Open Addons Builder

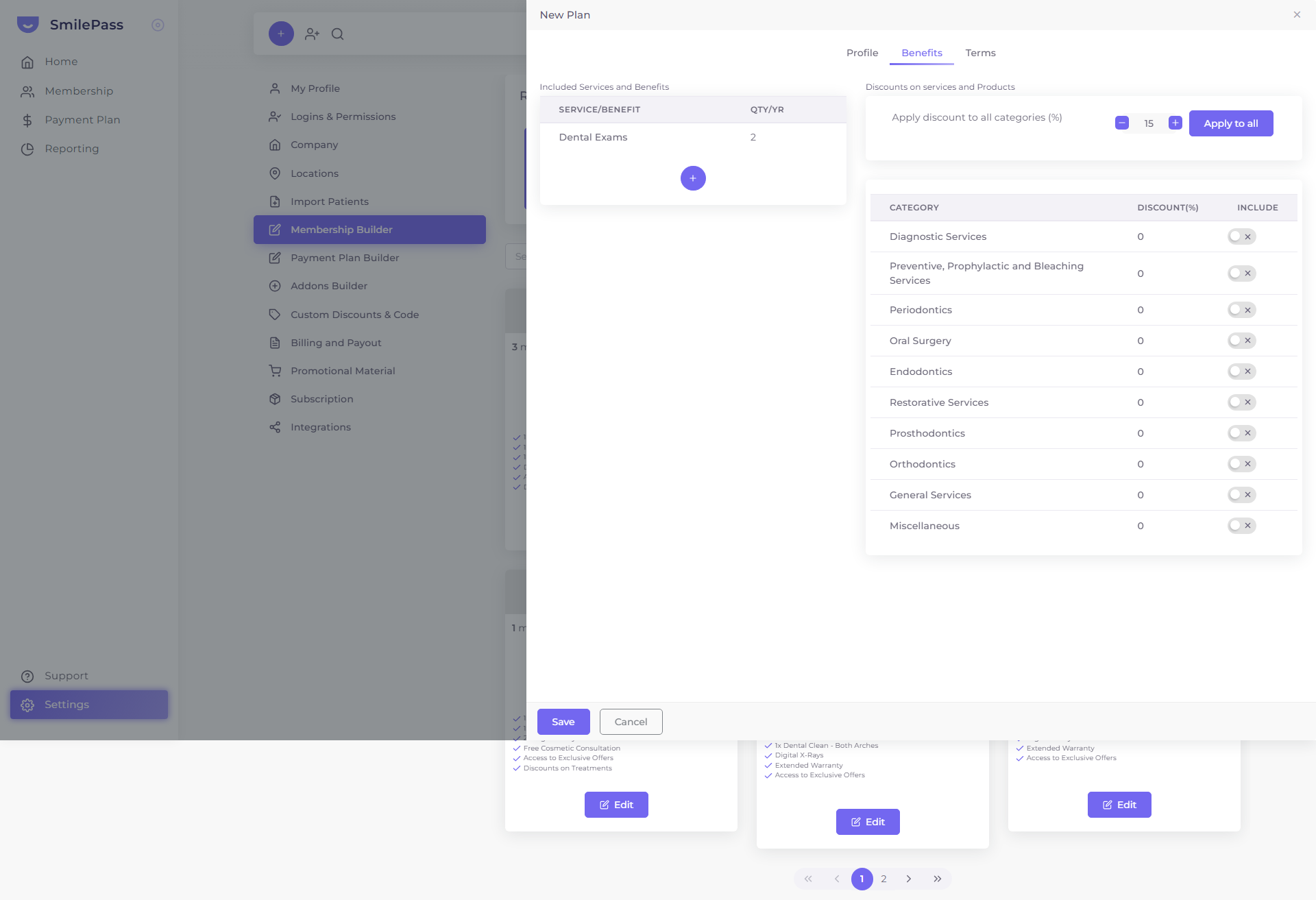[x=369, y=286]
